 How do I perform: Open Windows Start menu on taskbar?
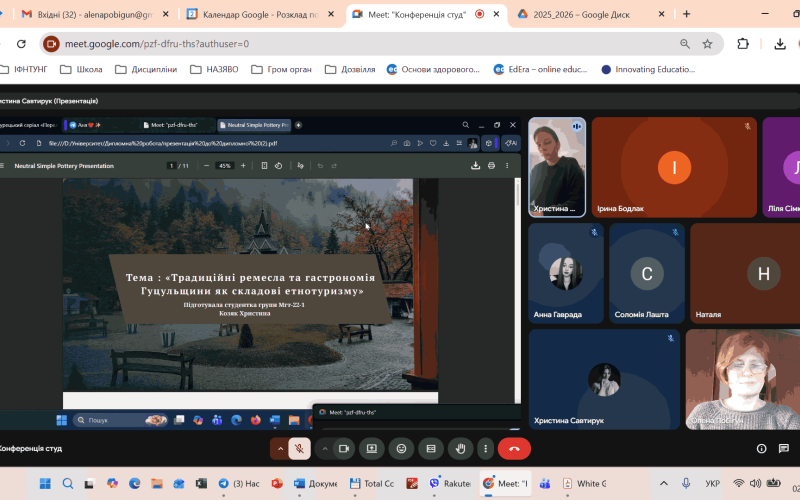click(x=45, y=484)
